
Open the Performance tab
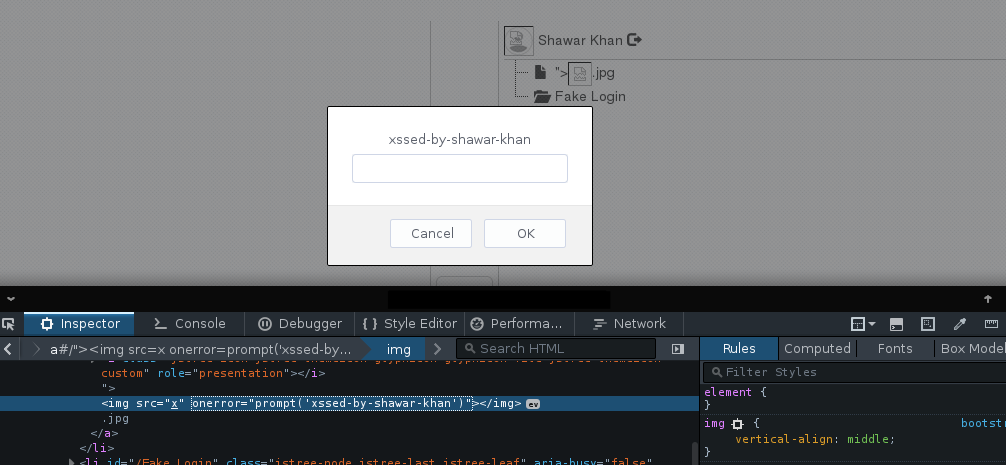point(519,324)
